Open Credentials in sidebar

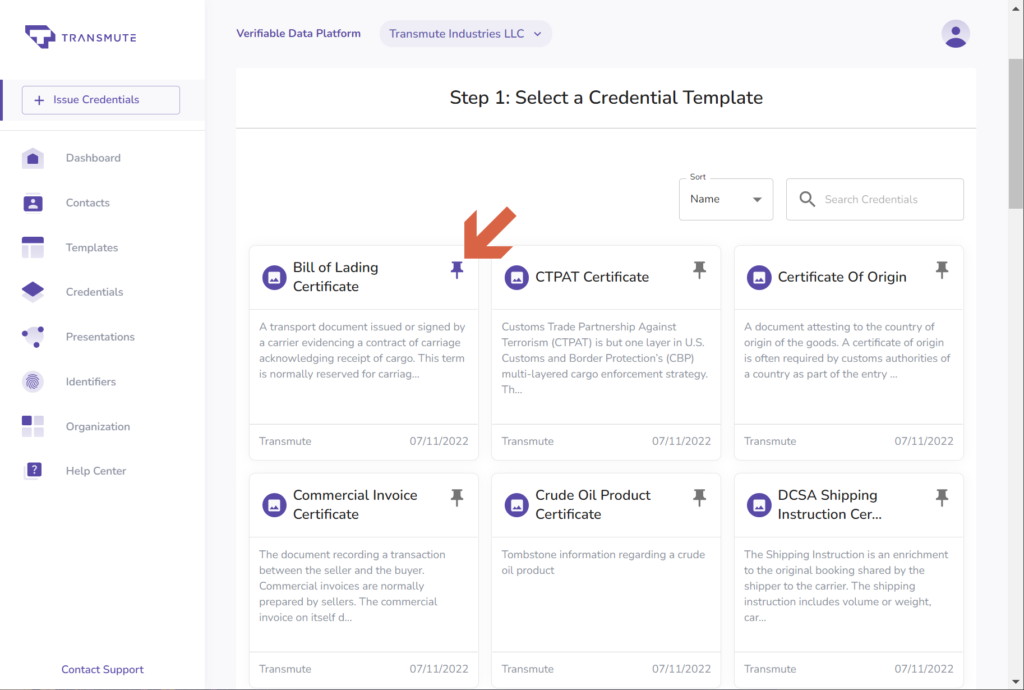pos(94,292)
